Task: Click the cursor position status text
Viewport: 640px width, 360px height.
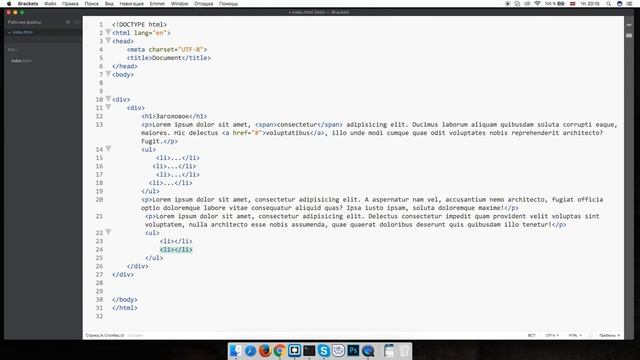Action: coord(105,336)
